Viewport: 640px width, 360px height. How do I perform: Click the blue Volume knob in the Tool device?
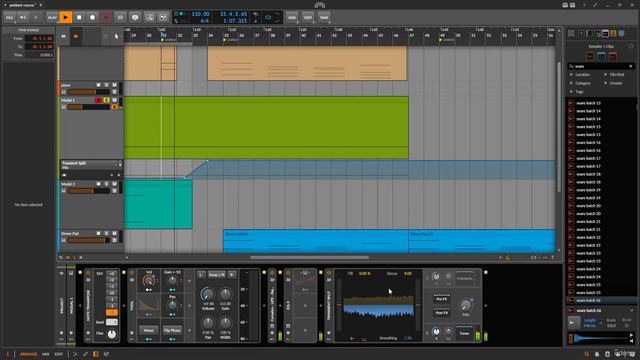(207, 294)
